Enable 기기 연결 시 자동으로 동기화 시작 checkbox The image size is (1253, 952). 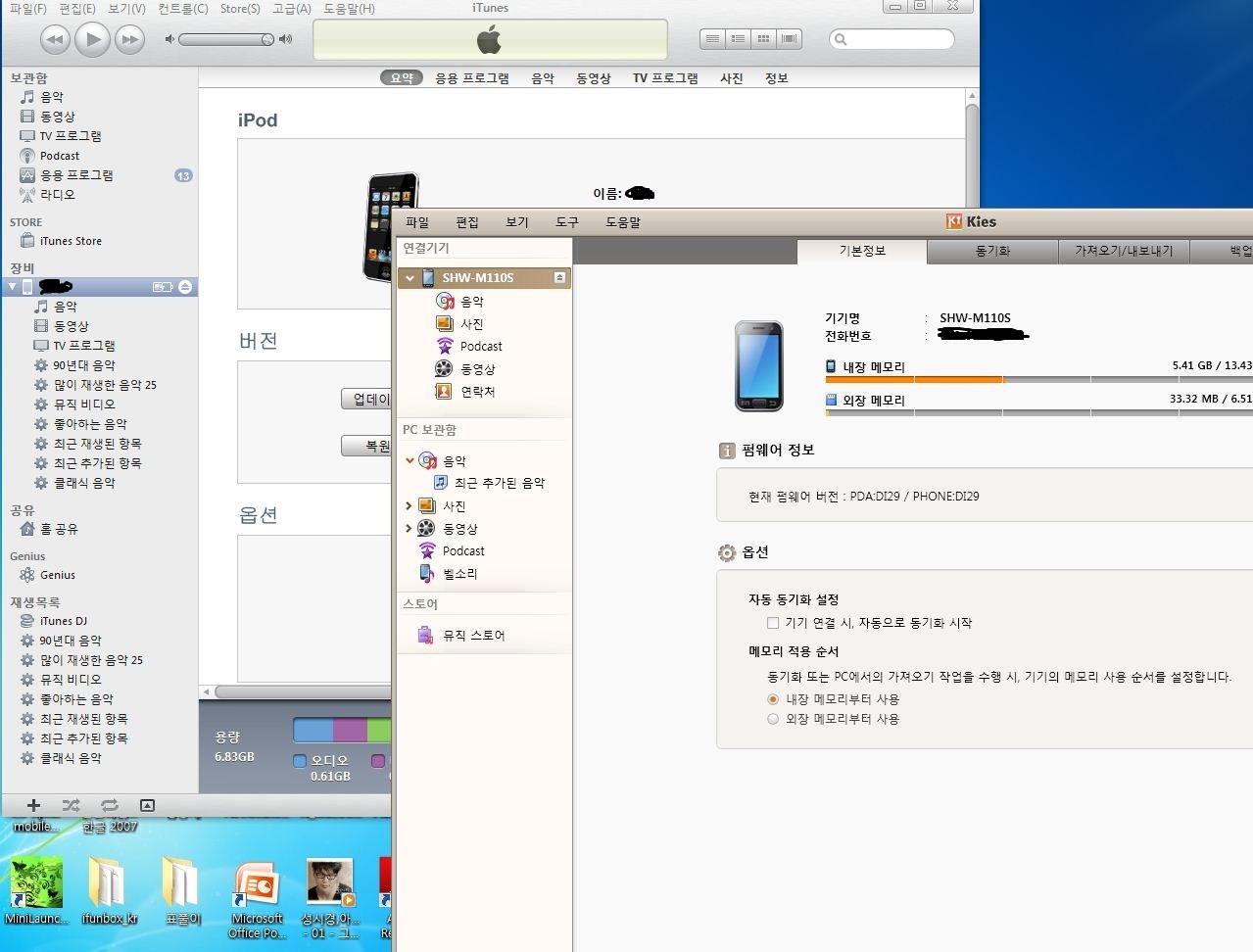click(773, 623)
